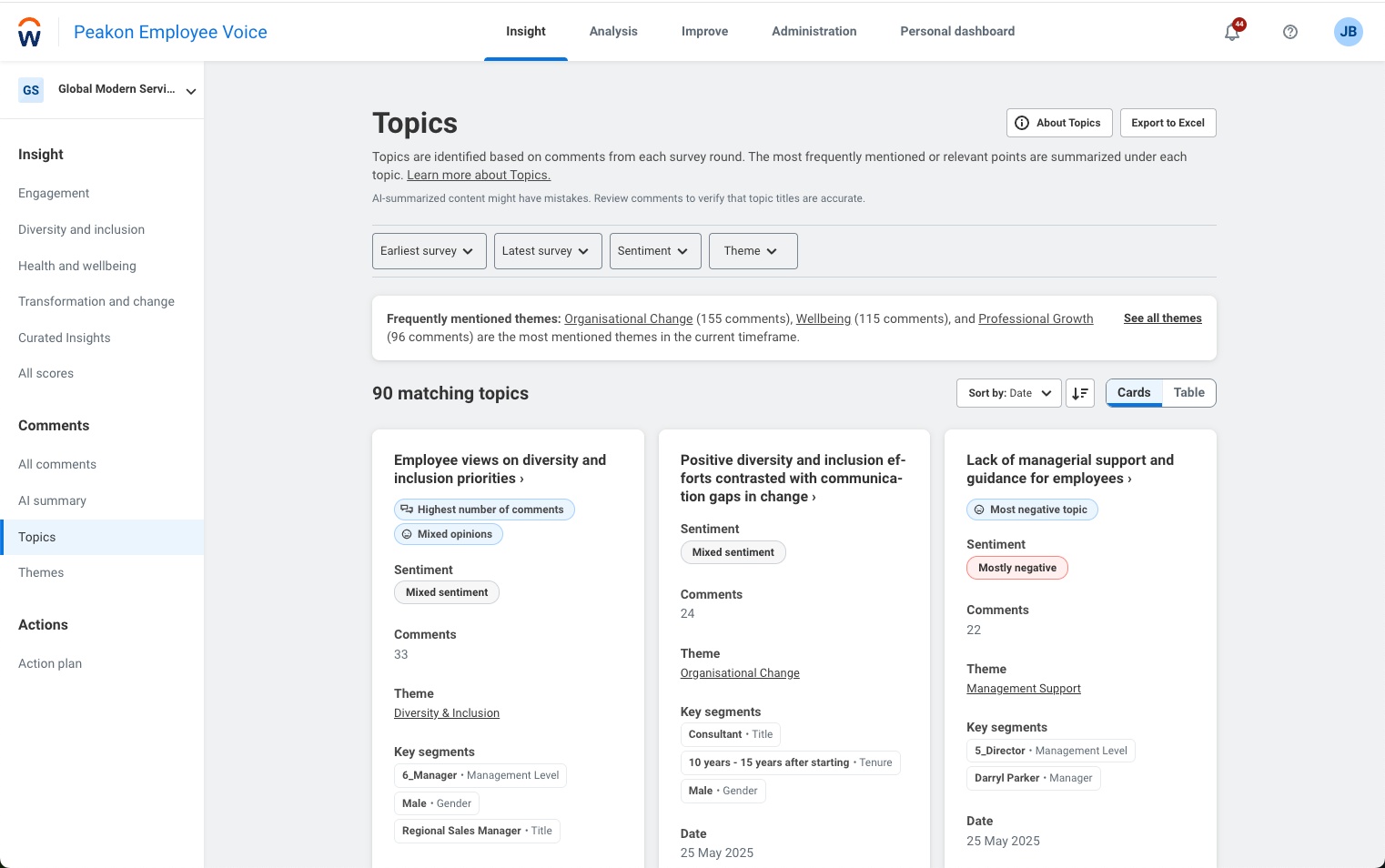Screen dimensions: 1385x868
Task: Expand the Sort by Date dropdown
Action: (1008, 393)
